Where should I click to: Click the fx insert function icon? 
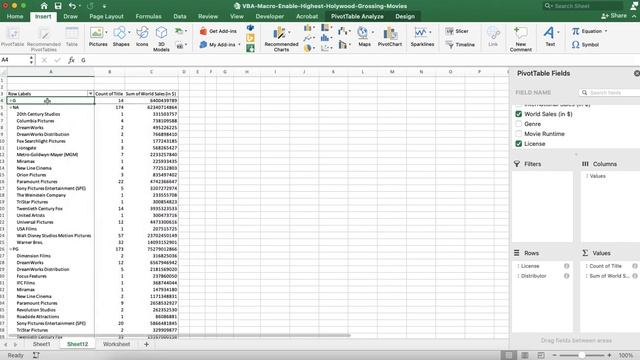(x=71, y=60)
